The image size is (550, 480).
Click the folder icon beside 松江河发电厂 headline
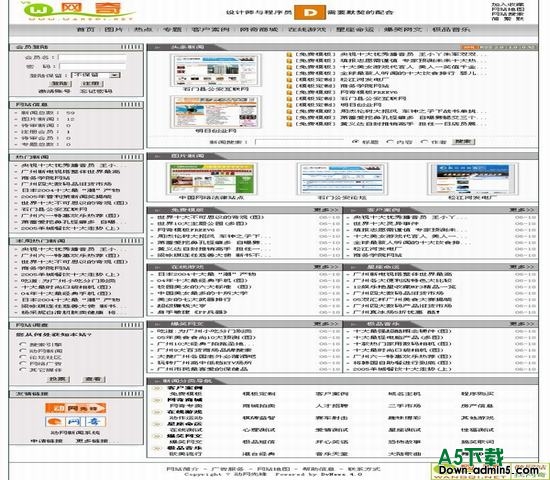(x=289, y=80)
